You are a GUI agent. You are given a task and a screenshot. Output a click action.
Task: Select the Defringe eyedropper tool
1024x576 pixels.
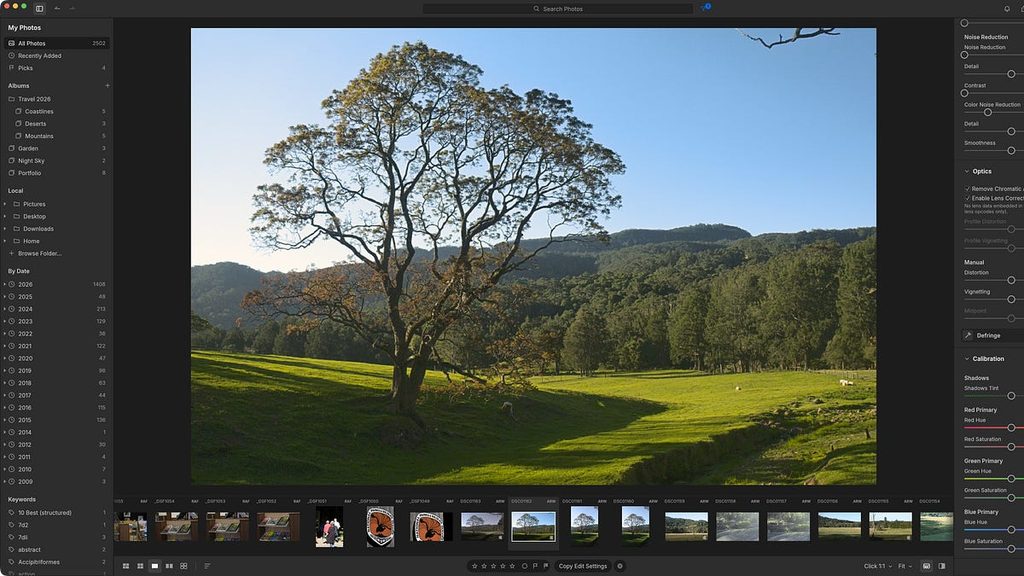pyautogui.click(x=968, y=336)
